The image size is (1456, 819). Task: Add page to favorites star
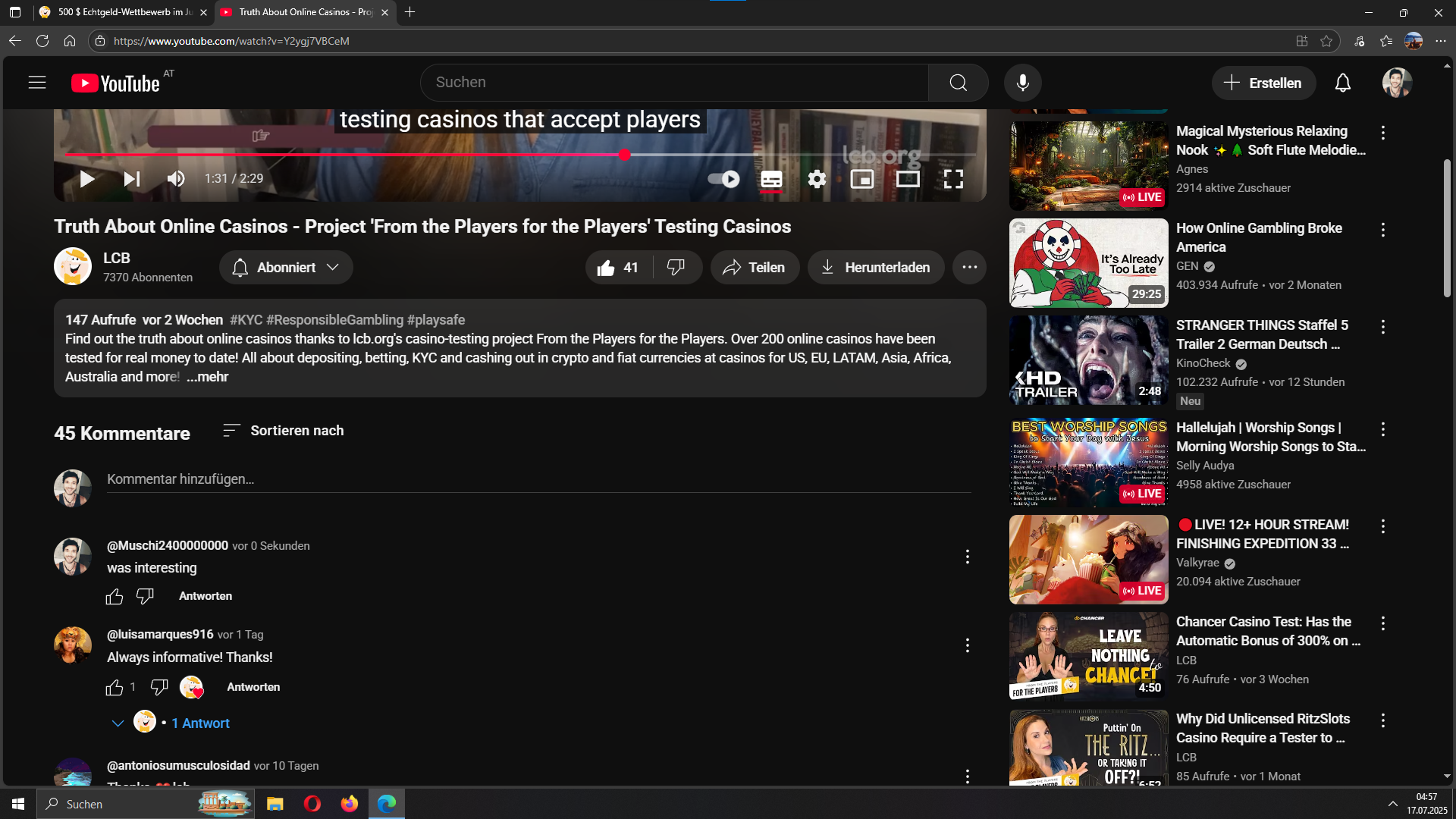click(1326, 41)
